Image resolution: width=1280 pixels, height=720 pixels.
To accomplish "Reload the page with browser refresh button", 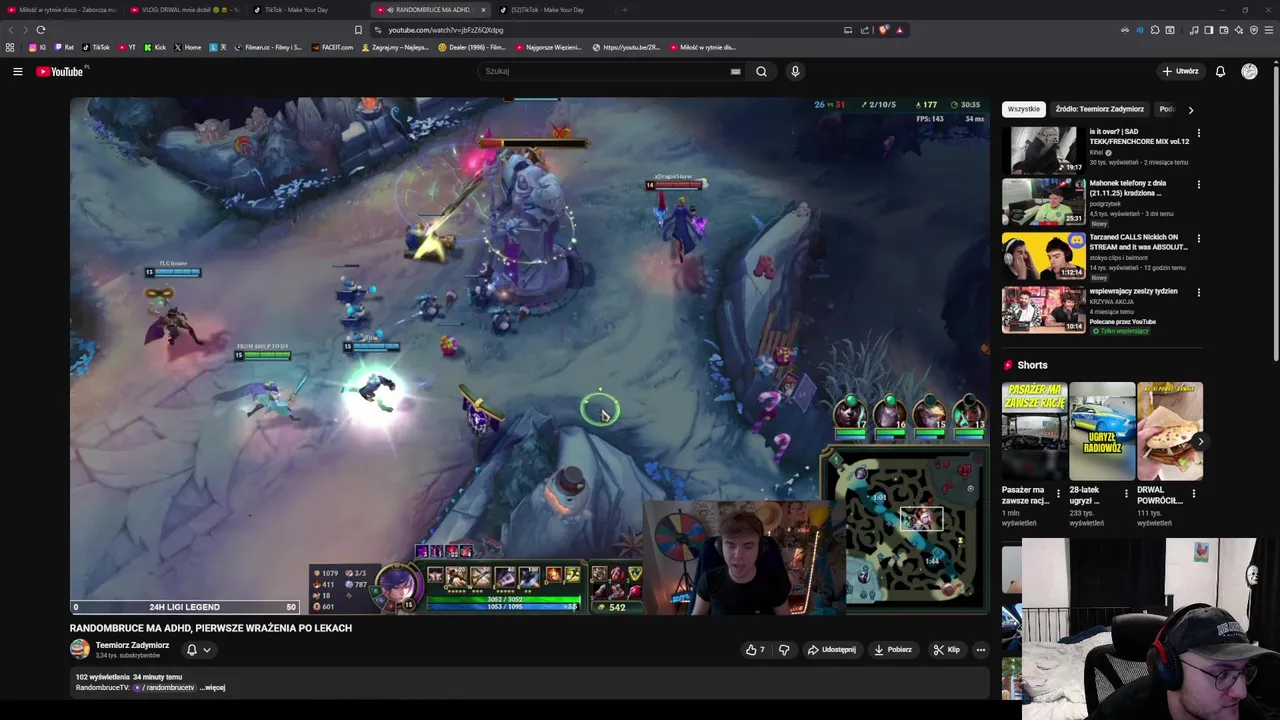I will tap(40, 30).
